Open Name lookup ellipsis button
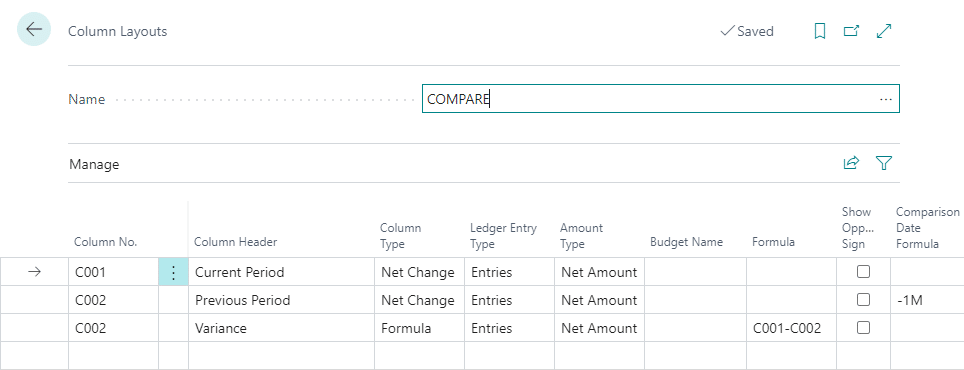The height and width of the screenshot is (370, 964). coord(885,99)
